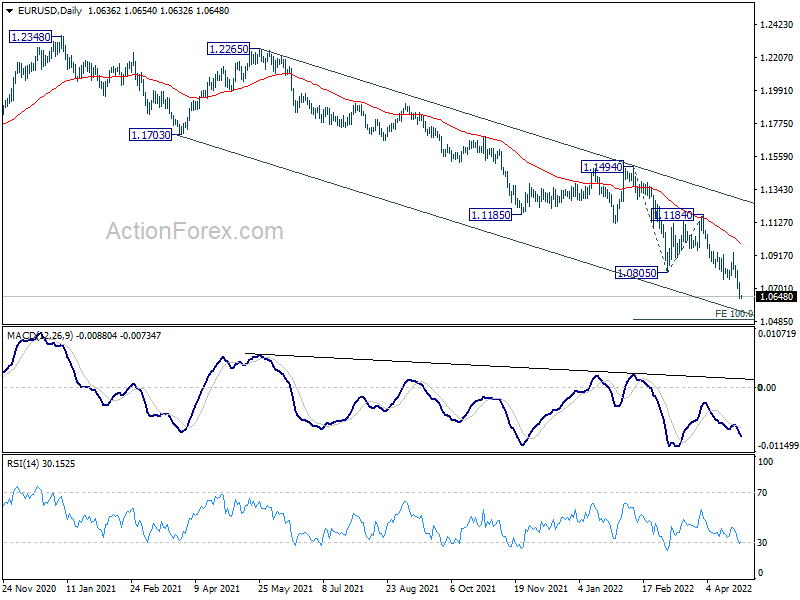Click the MACD 0.00 zero-line label
The width and height of the screenshot is (800, 600).
pyautogui.click(x=767, y=388)
